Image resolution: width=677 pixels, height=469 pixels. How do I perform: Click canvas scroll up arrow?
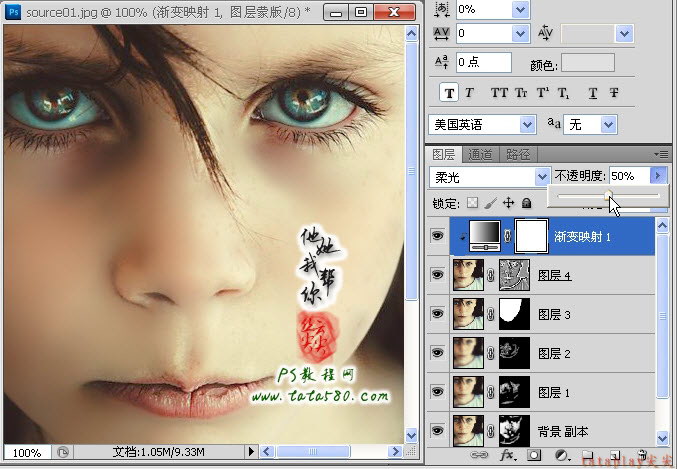411,33
